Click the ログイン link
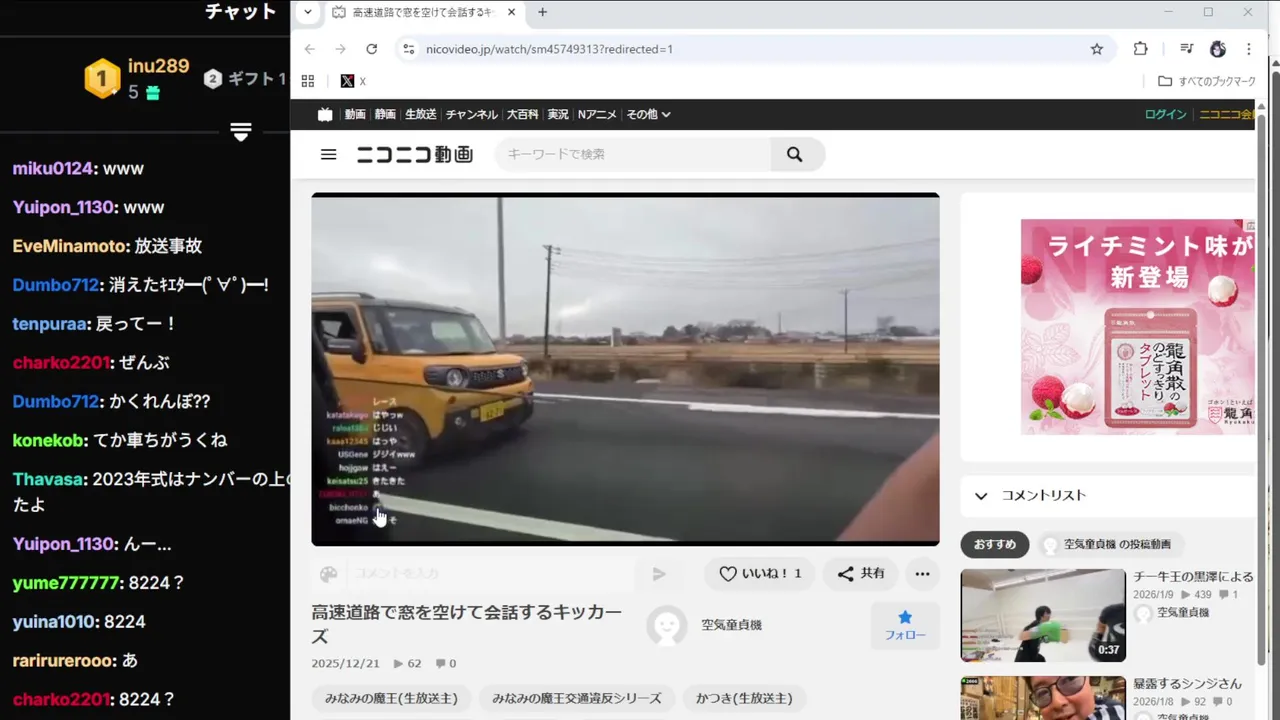The height and width of the screenshot is (720, 1280). pos(1165,114)
